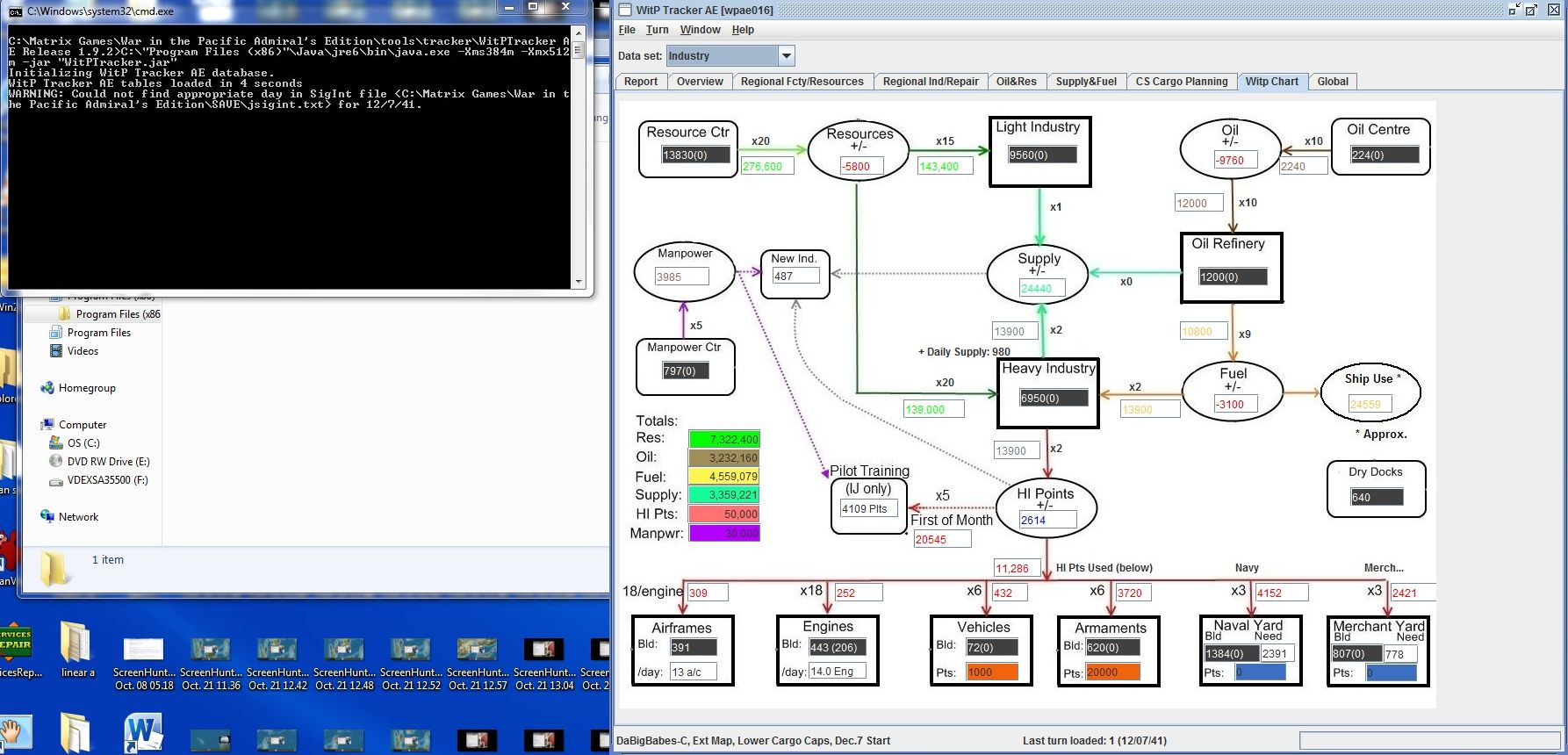
Task: Select ScreenHunt Oct. 21 13.04 desktop icon
Action: coord(544,662)
